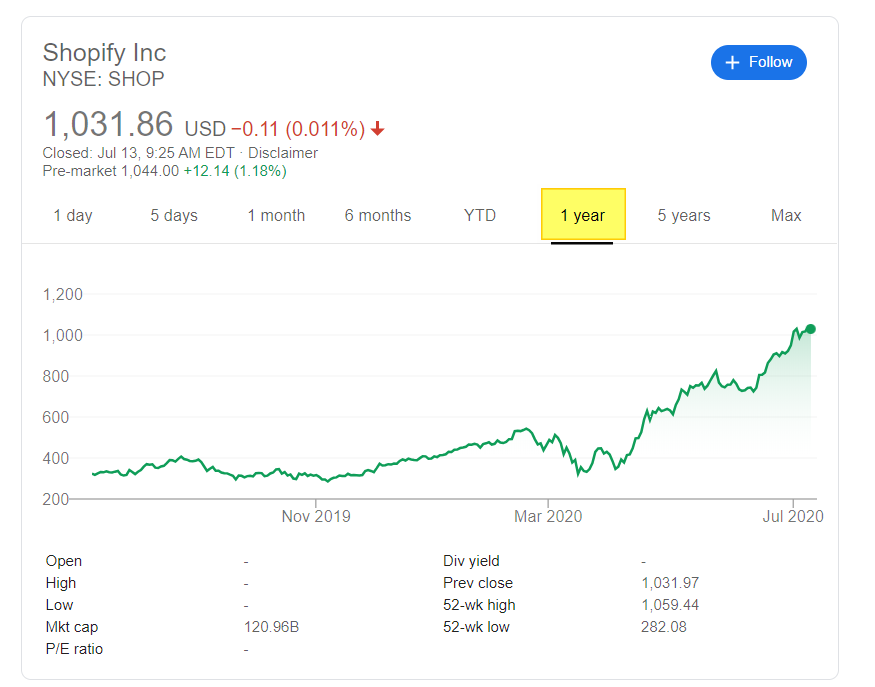
Task: Click the 52-wk low label
Action: coord(476,627)
